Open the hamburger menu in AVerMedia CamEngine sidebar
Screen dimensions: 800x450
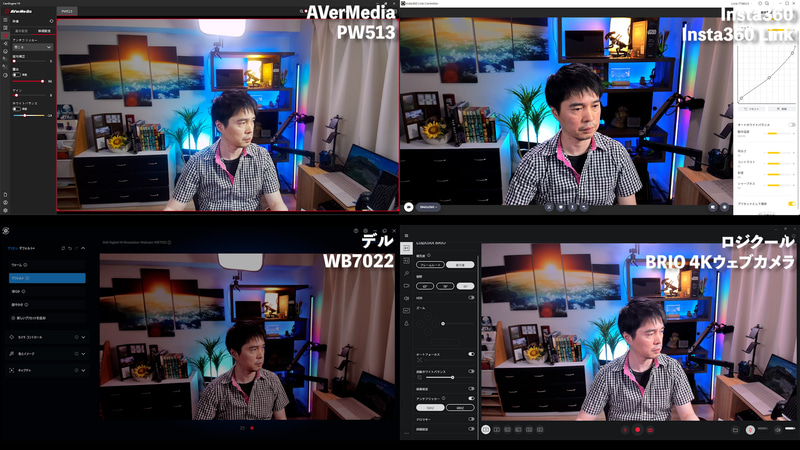(x=5, y=20)
